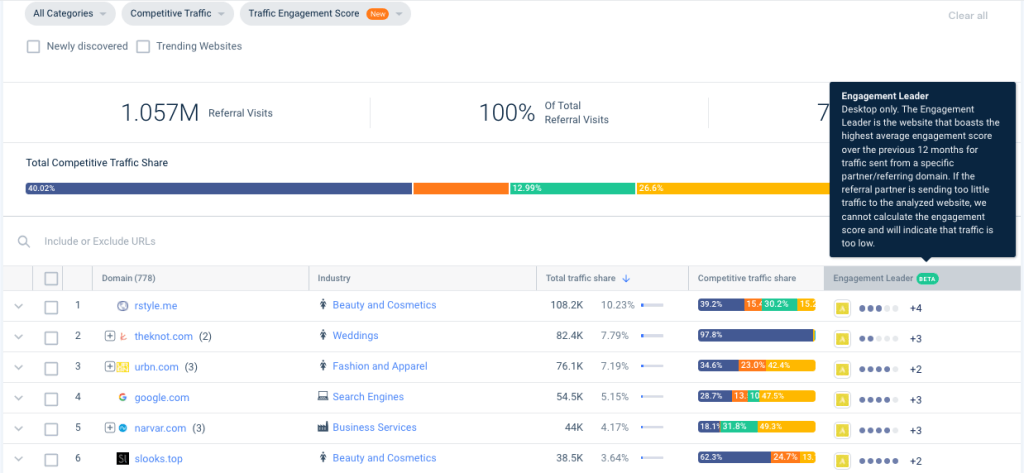
Task: Click the slooks.top site icon
Action: pyautogui.click(x=123, y=459)
